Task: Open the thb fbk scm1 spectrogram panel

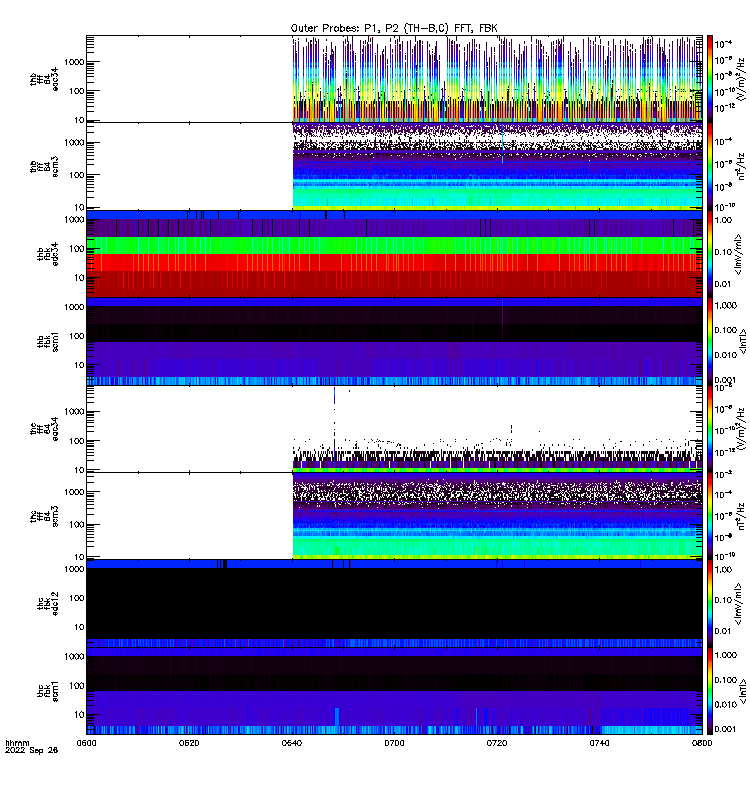Action: pos(394,341)
